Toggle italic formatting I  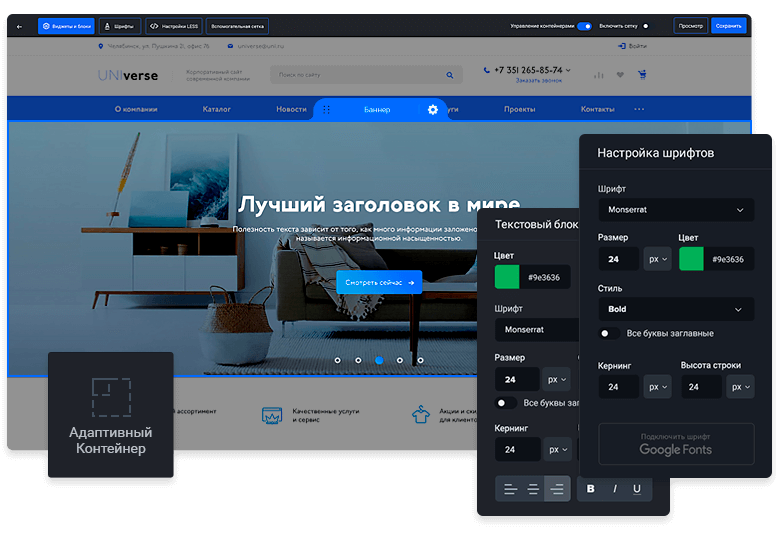pyautogui.click(x=615, y=489)
